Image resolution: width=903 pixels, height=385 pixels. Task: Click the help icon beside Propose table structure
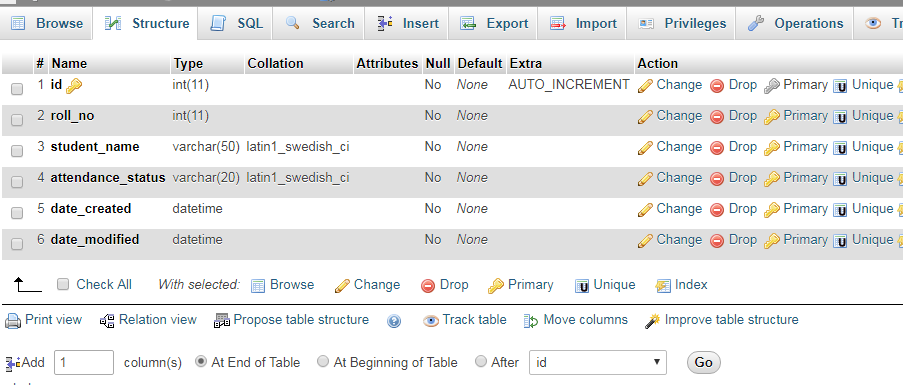click(394, 321)
